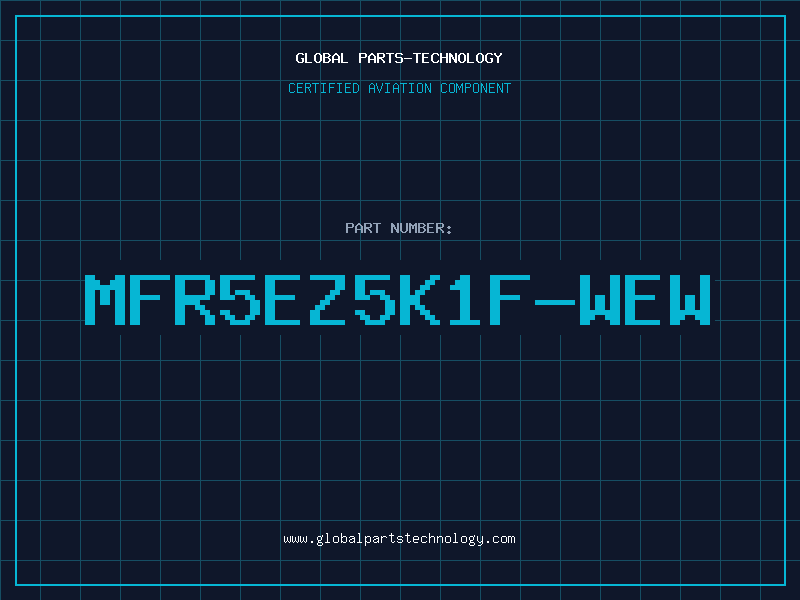800x600 pixels.
Task: Select the GLOBAL PARTS-TECHNOLOGY heading
Action: pyautogui.click(x=399, y=58)
